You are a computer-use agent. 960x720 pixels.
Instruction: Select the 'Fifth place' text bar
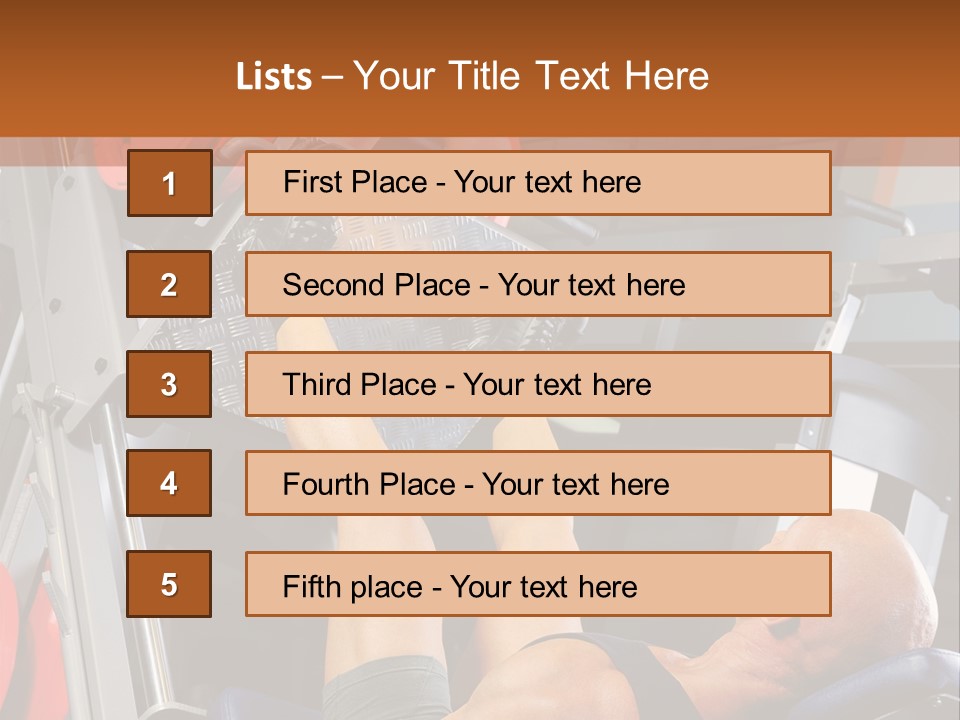(x=538, y=585)
